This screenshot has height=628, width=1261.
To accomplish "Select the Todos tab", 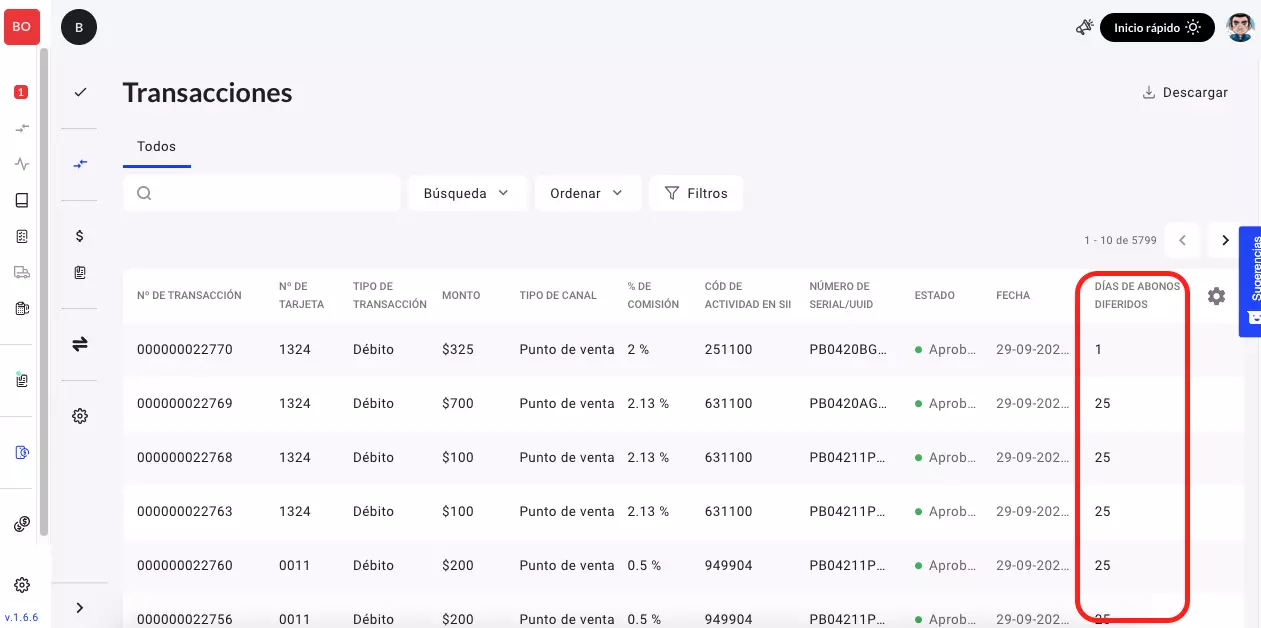I will [x=156, y=147].
